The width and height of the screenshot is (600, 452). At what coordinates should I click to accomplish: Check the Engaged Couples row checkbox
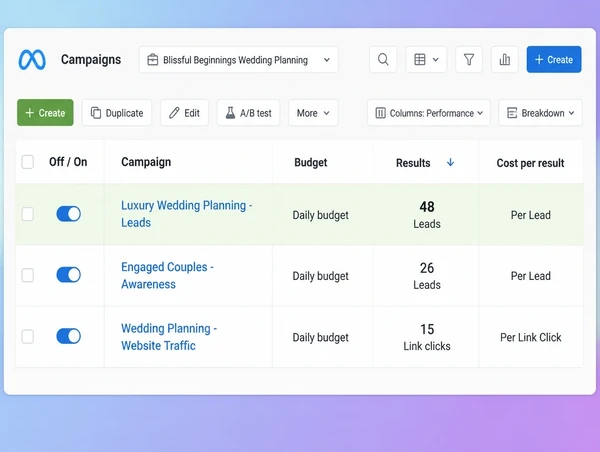click(x=28, y=275)
